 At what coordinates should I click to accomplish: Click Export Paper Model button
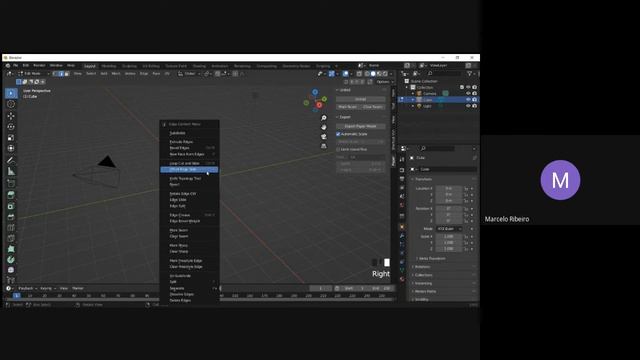coord(360,126)
